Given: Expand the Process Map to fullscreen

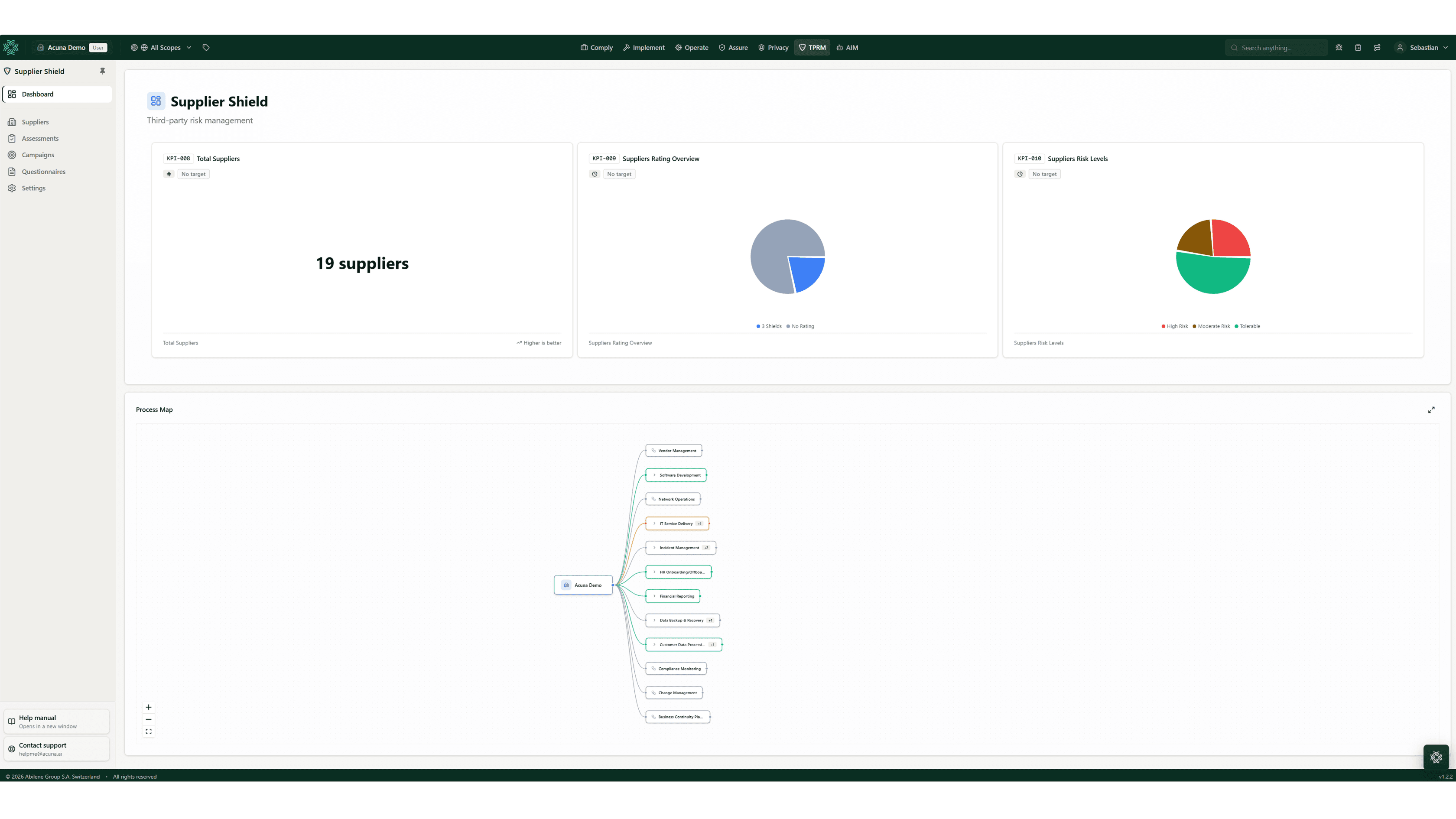Looking at the screenshot, I should 1431,410.
